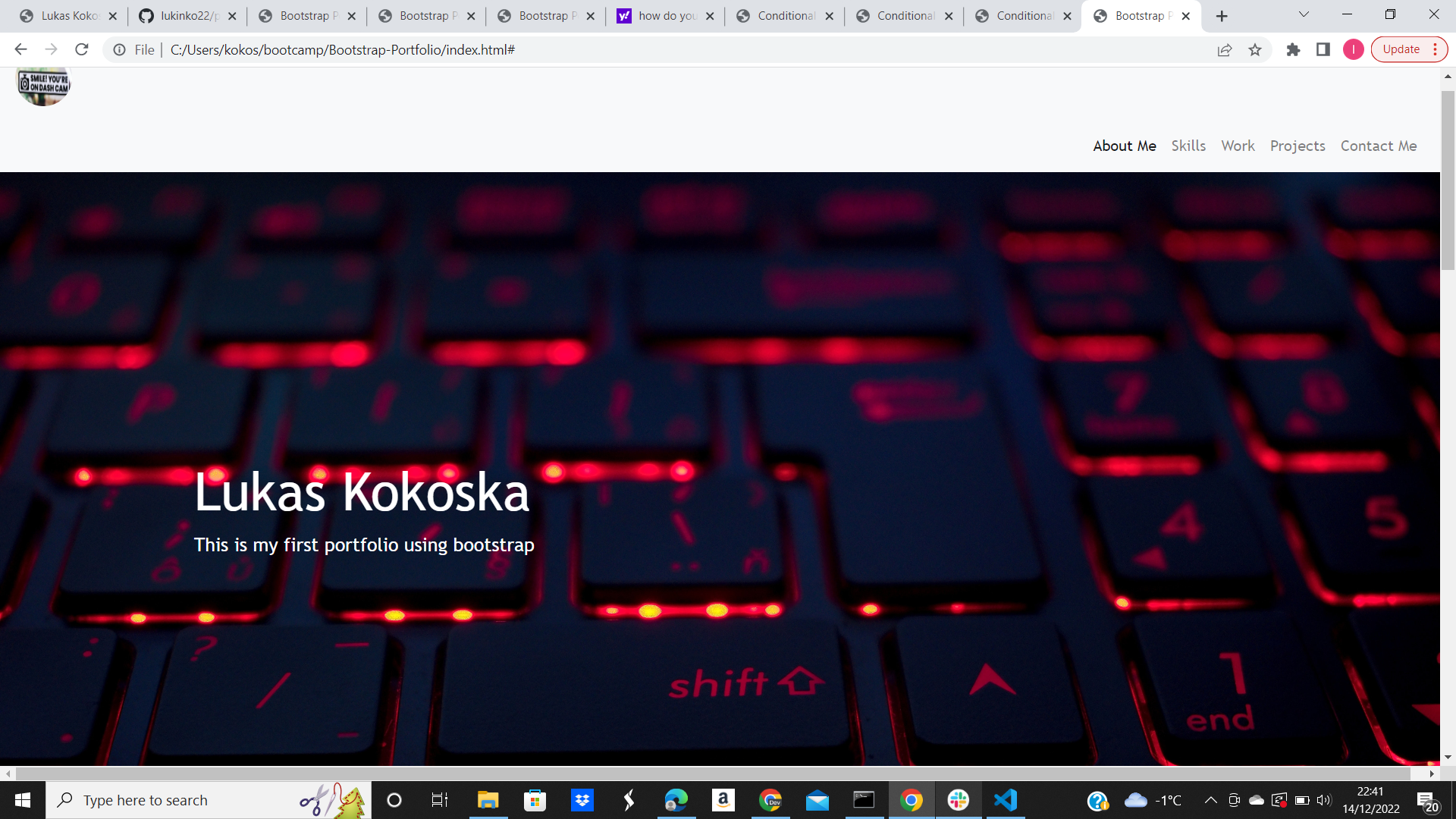Open the volume control in tray

[x=1324, y=800]
